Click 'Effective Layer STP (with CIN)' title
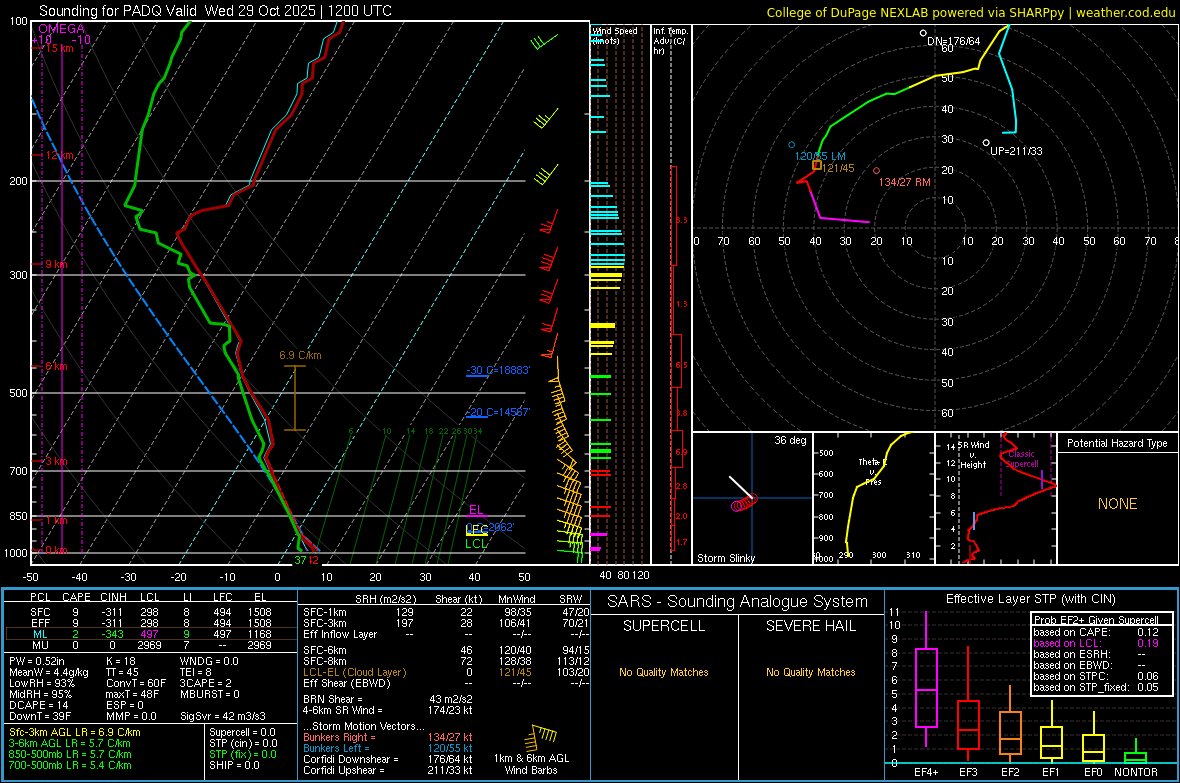 click(x=1030, y=599)
